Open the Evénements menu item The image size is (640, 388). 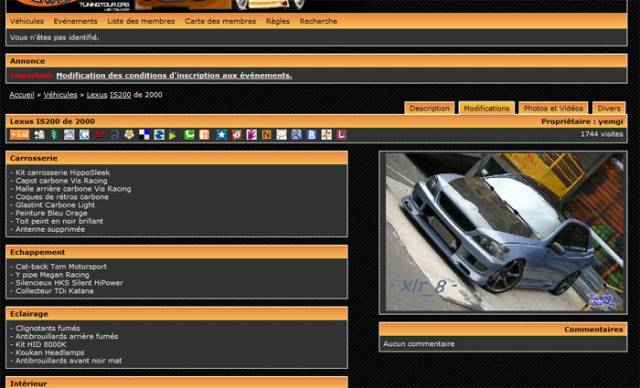click(76, 21)
